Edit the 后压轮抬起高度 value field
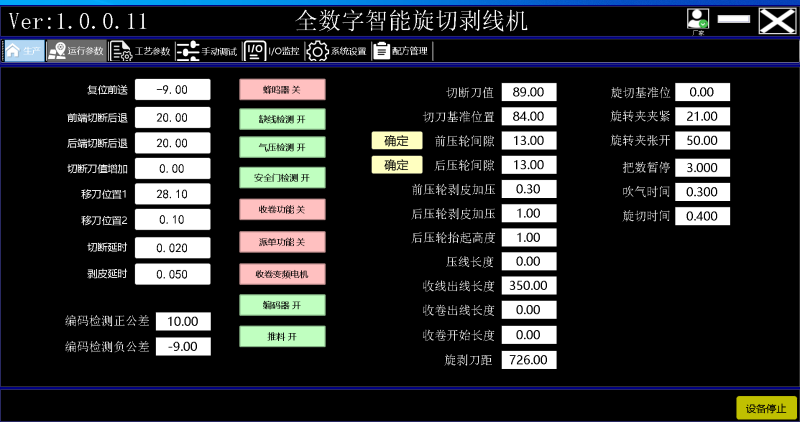Screen dimensions: 800x422 (529, 237)
